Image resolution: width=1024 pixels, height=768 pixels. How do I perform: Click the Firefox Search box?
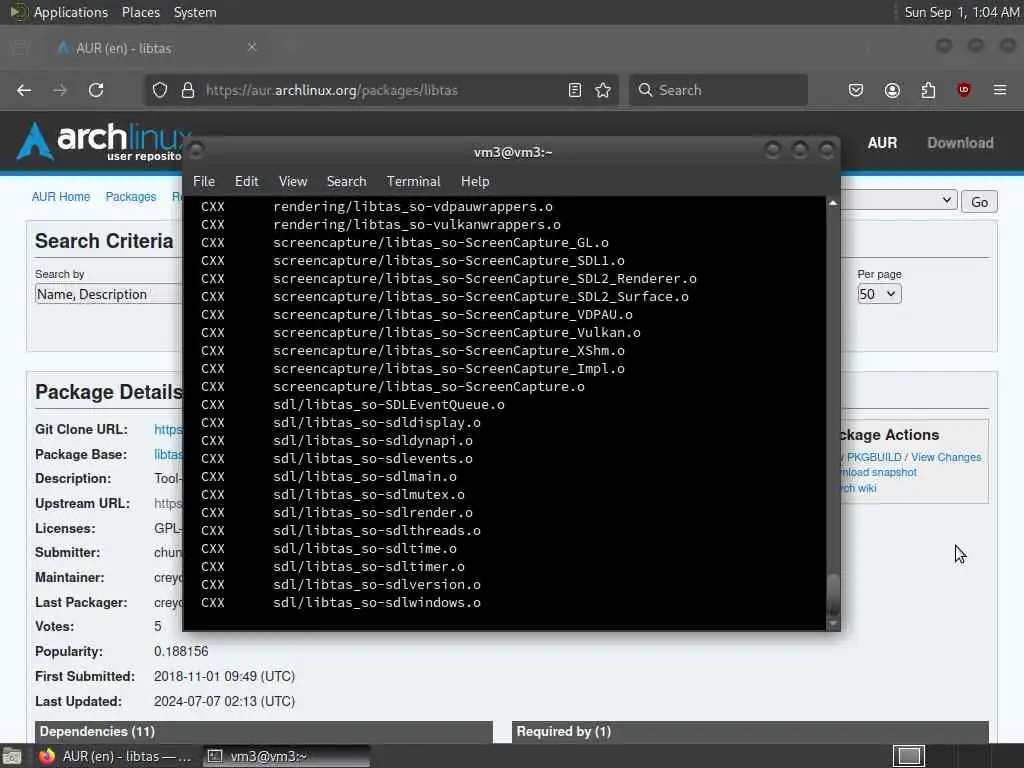(718, 90)
